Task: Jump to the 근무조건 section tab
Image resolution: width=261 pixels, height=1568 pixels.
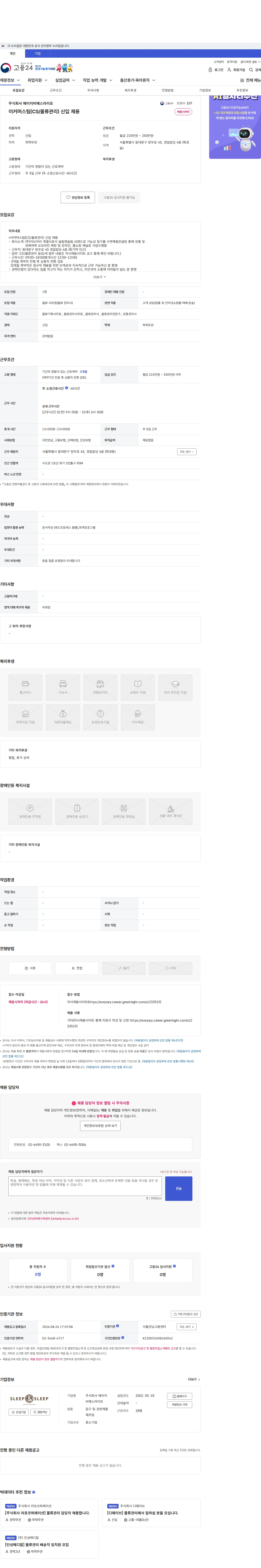Action: point(55,90)
